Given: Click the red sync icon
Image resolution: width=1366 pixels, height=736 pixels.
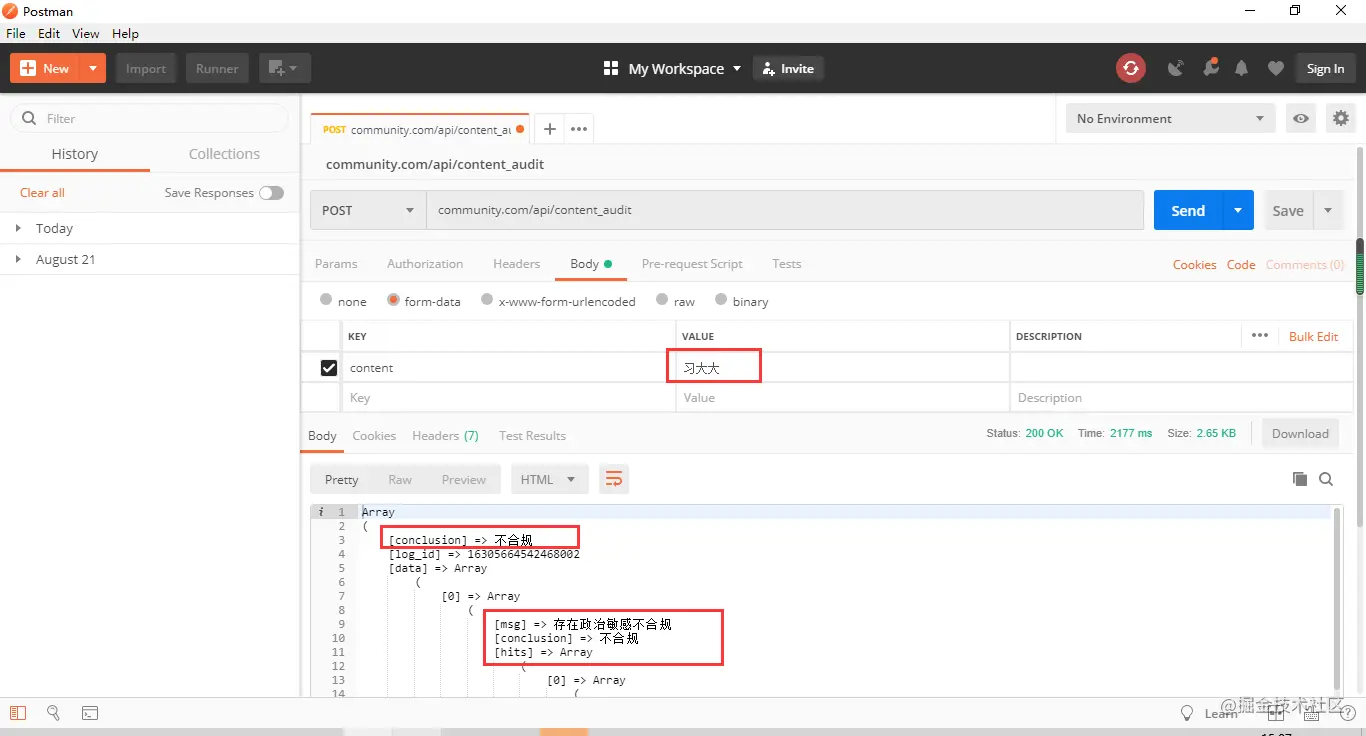Looking at the screenshot, I should [1131, 68].
